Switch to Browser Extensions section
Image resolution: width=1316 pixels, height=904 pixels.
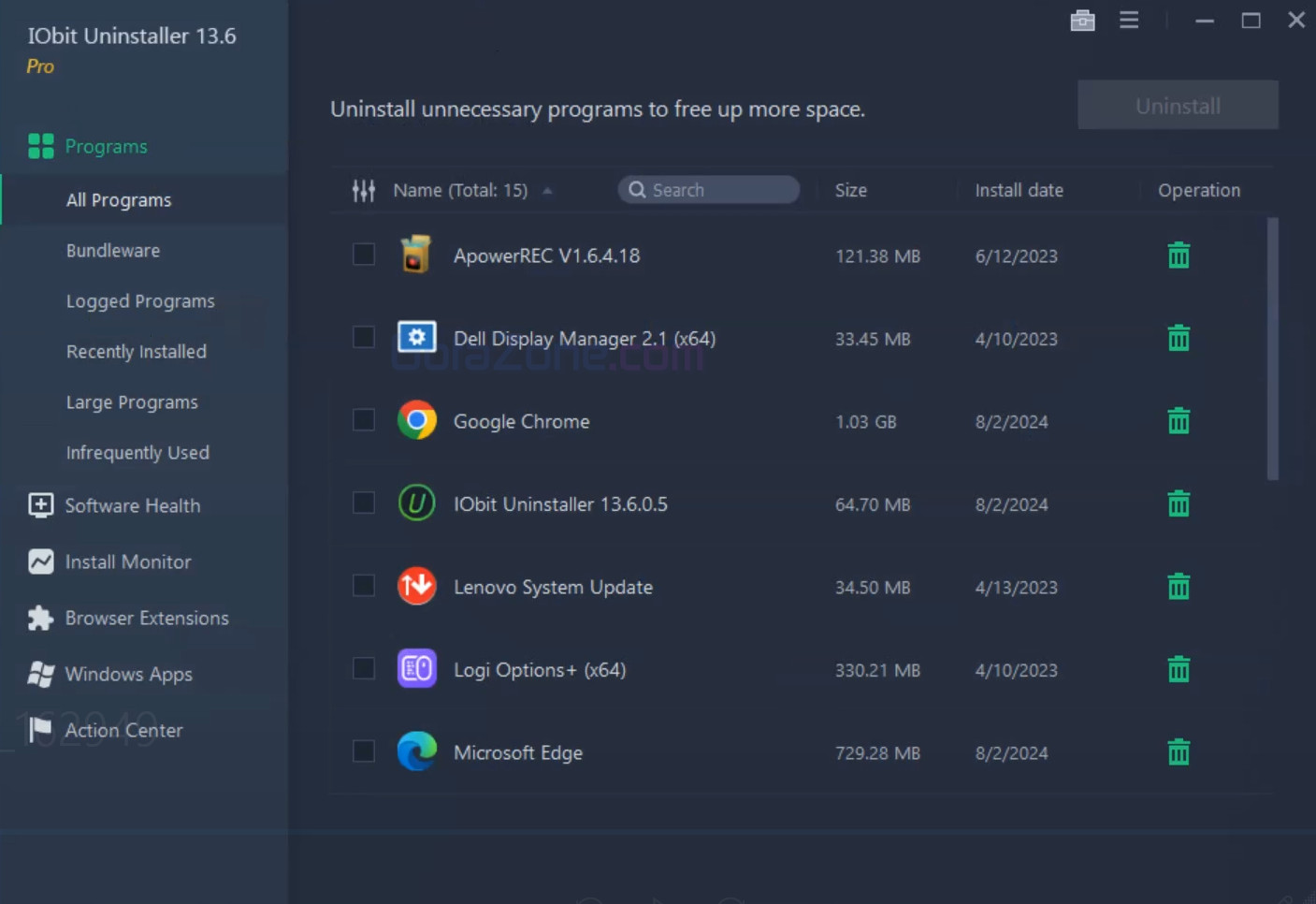coord(147,619)
